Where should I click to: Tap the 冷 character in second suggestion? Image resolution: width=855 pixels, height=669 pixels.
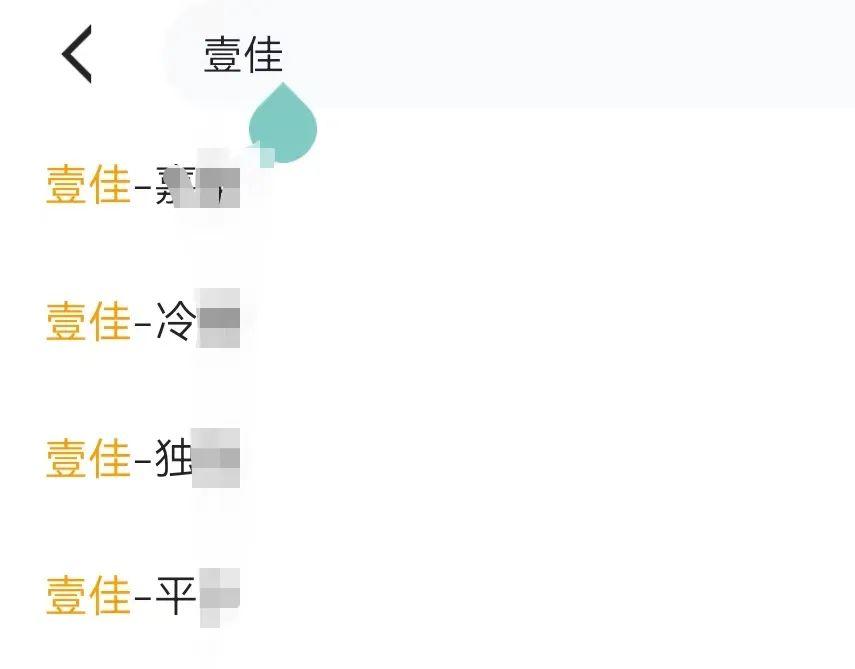coord(174,323)
